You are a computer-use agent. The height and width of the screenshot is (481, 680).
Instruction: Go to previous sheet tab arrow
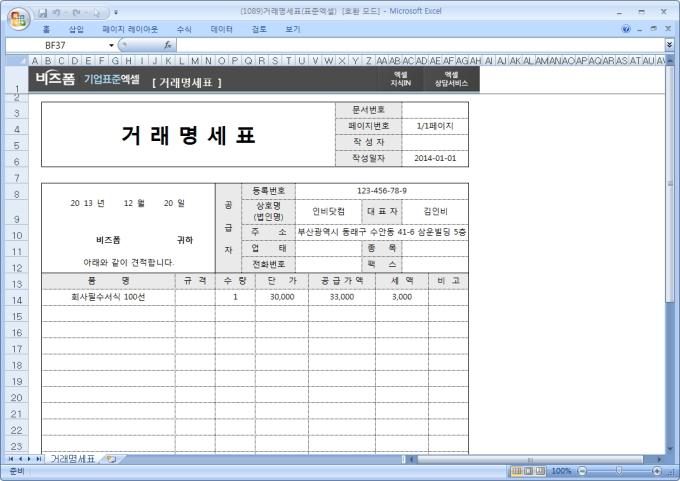pos(20,459)
